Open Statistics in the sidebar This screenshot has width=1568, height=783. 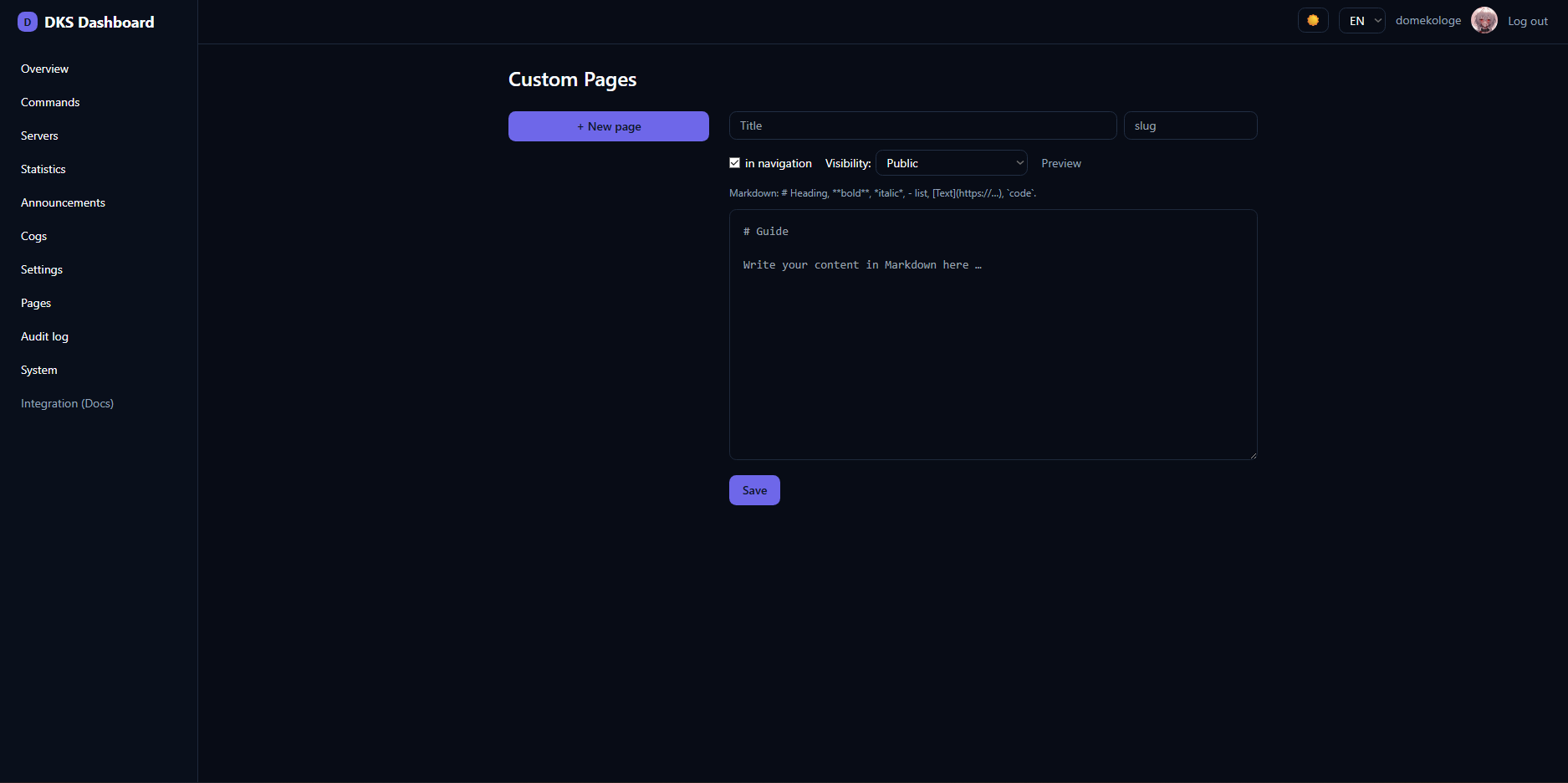pos(43,169)
